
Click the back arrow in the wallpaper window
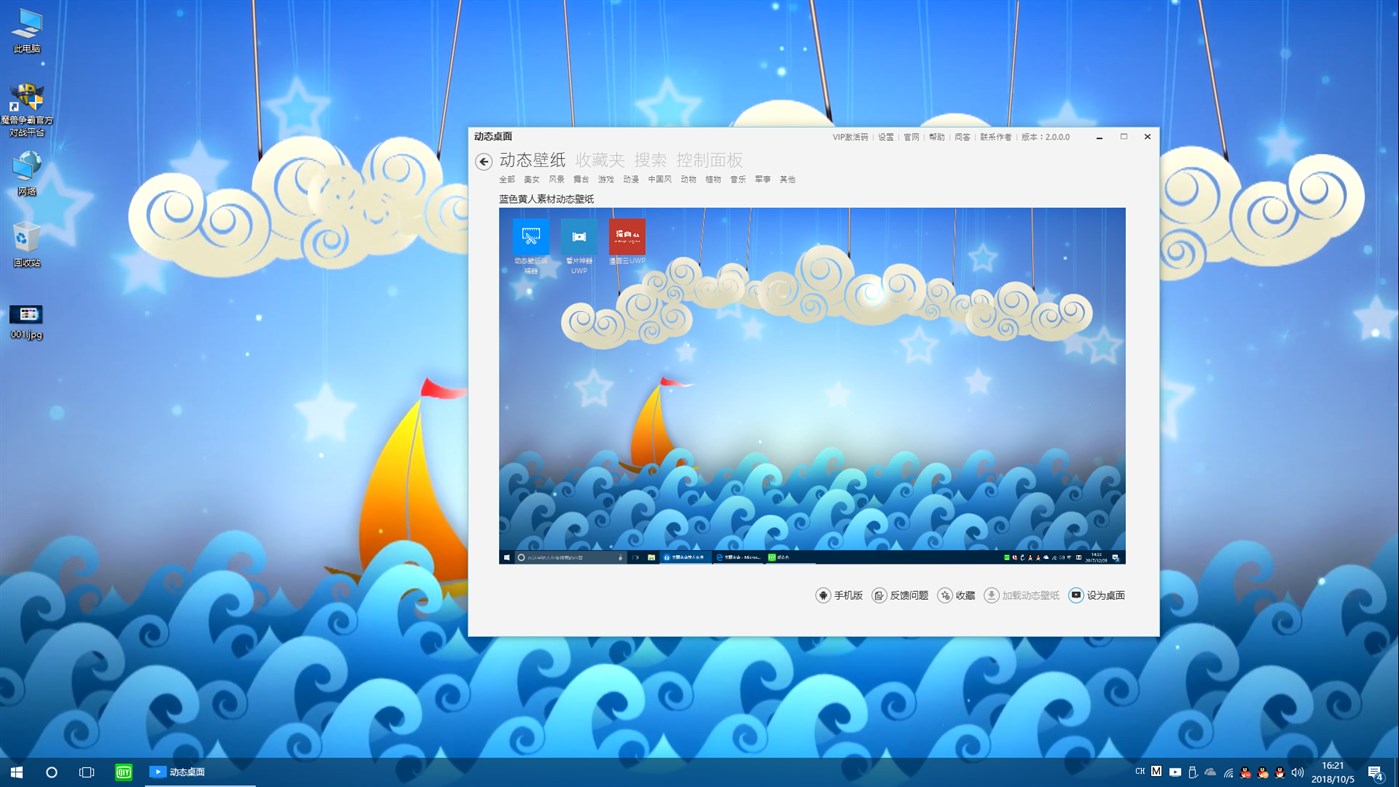pyautogui.click(x=483, y=160)
